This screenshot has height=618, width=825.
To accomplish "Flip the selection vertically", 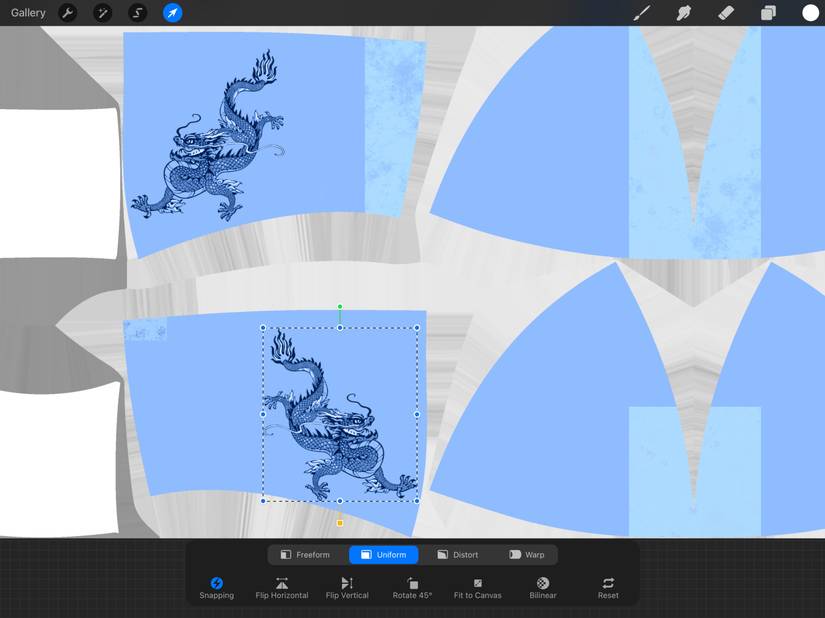I will (347, 588).
